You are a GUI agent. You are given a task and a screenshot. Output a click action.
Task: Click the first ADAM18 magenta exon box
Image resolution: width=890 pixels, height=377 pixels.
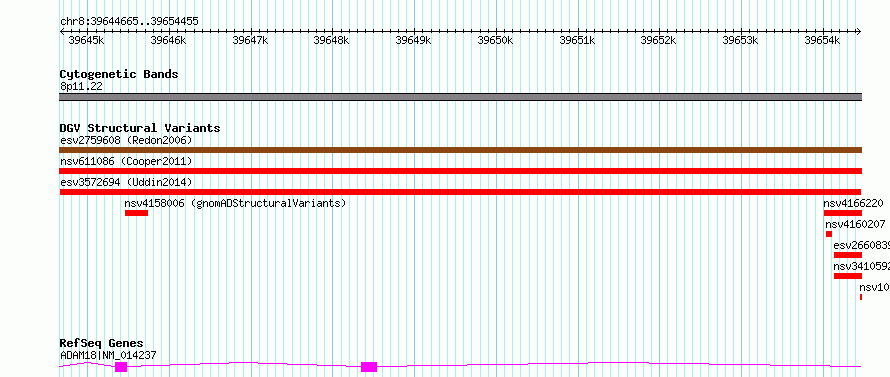tap(121, 367)
